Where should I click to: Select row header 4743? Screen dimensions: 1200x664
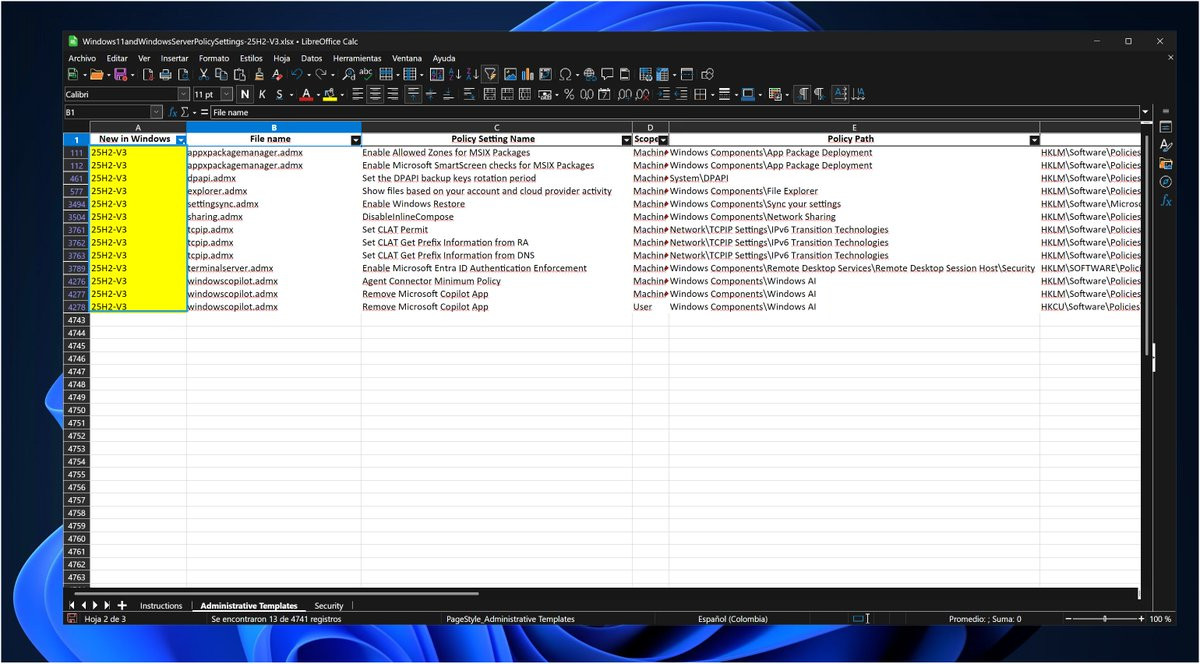pos(76,320)
